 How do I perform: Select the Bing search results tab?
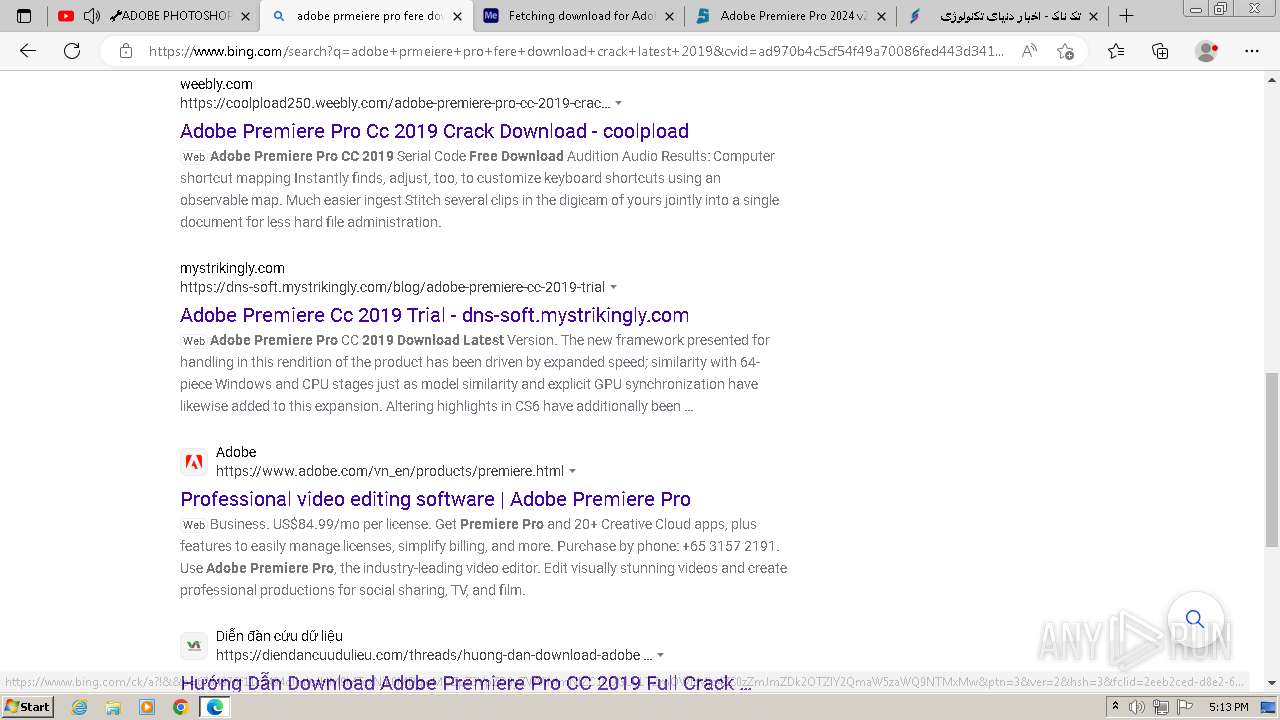coord(369,16)
